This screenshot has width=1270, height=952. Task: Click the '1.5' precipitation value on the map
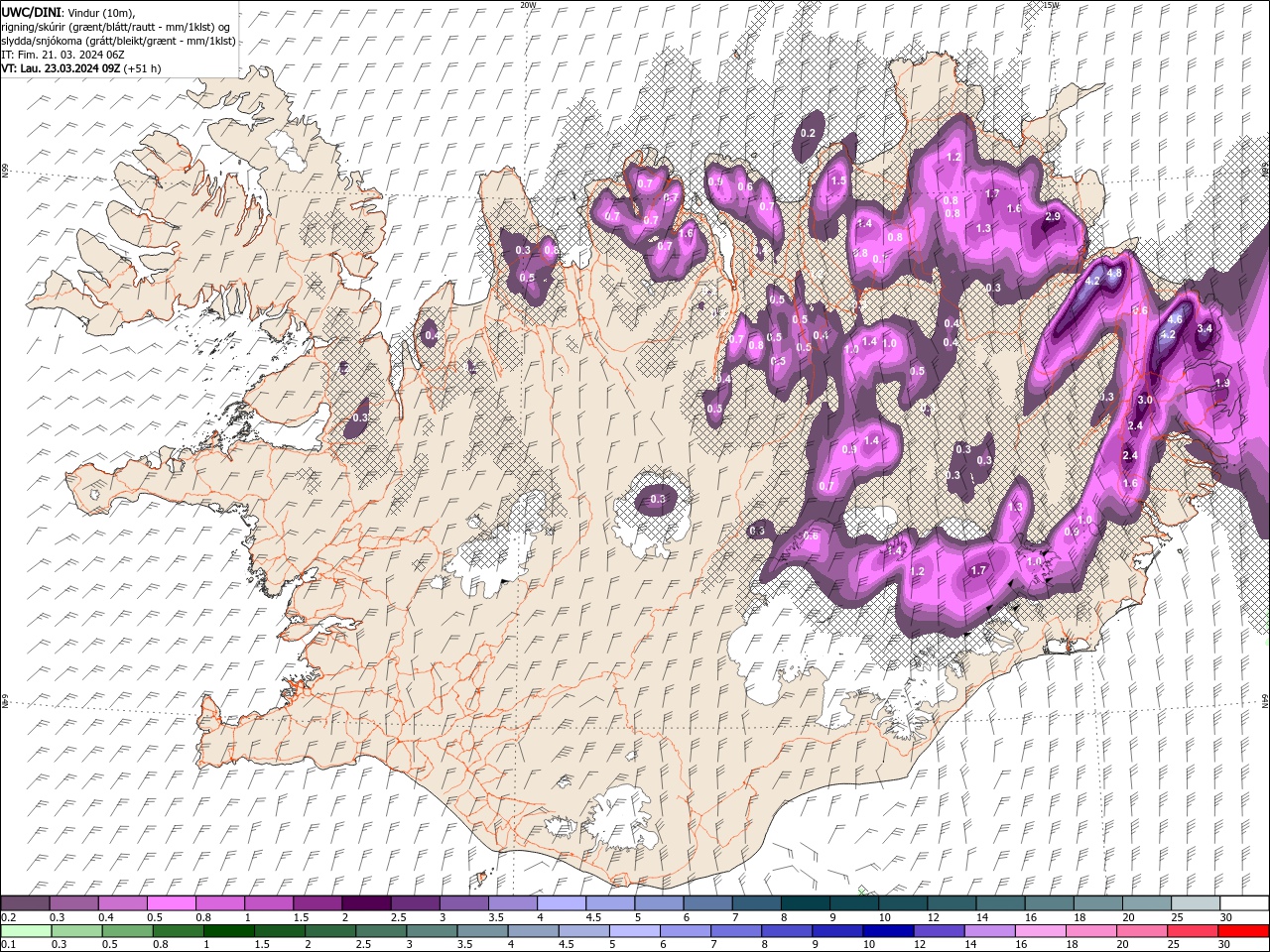coord(838,180)
